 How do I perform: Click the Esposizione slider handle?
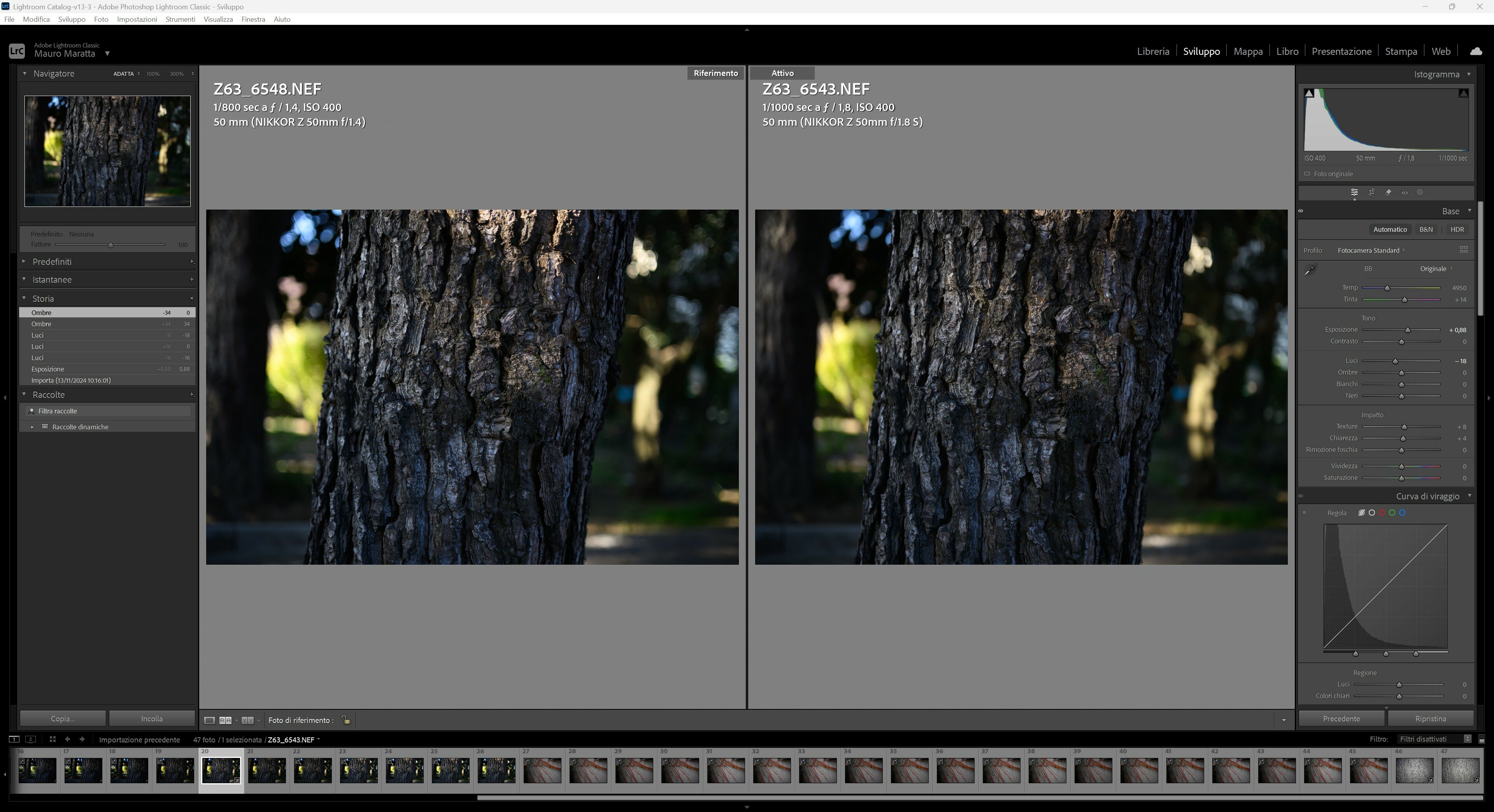pos(1408,331)
